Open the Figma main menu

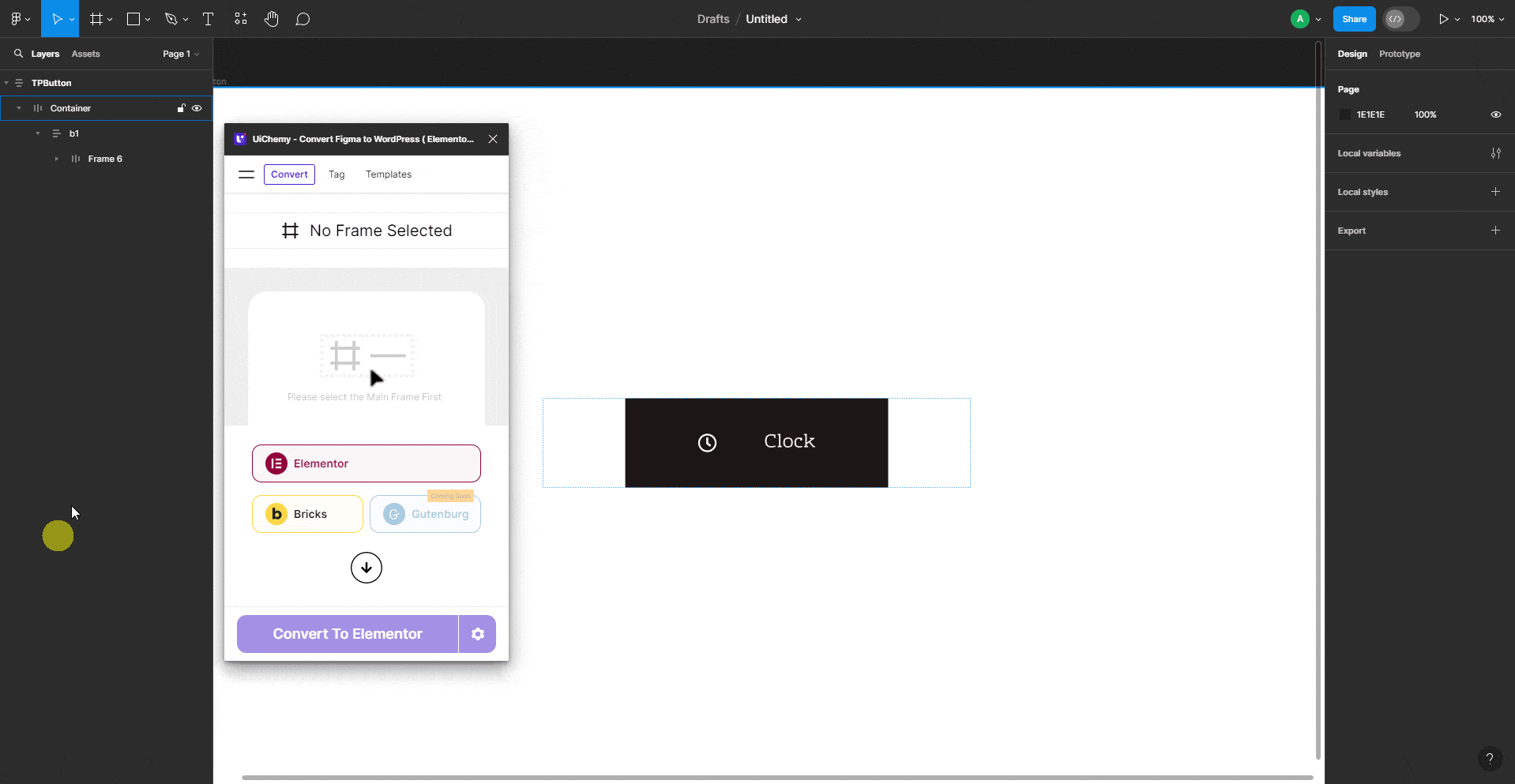click(20, 19)
